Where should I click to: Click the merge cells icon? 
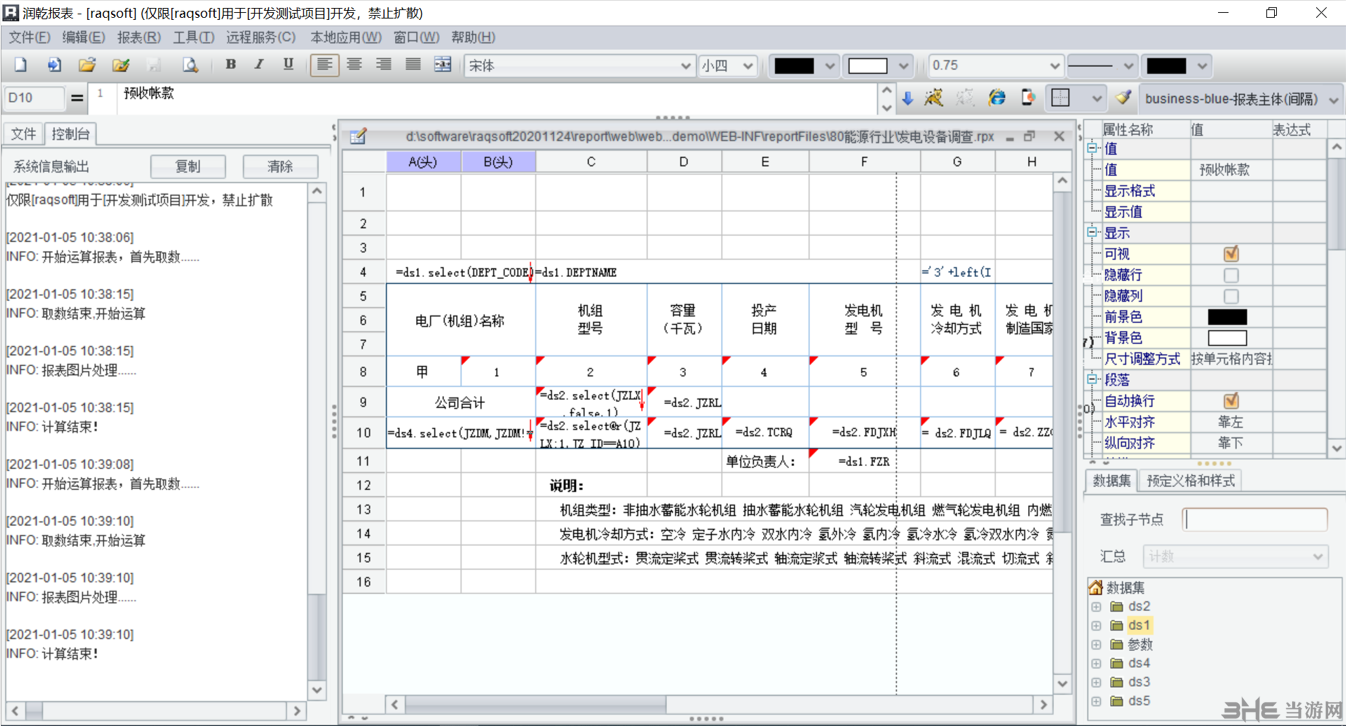tap(442, 65)
